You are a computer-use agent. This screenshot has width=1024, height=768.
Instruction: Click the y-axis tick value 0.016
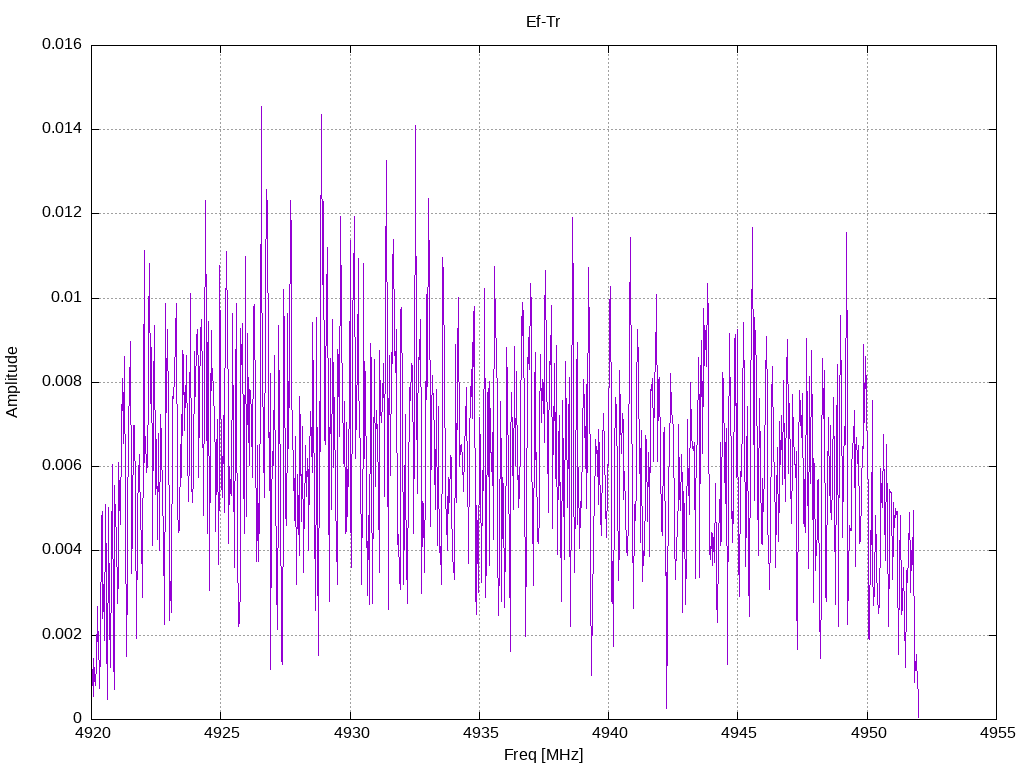click(62, 44)
